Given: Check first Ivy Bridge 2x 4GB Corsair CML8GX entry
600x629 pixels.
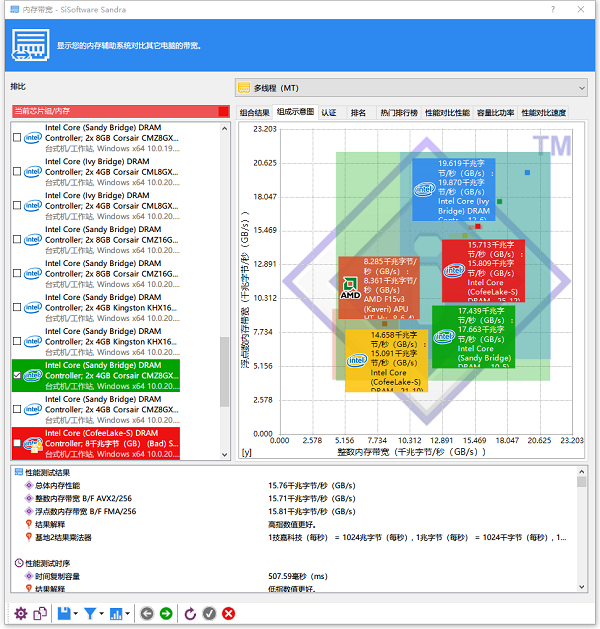Looking at the screenshot, I should coord(17,172).
